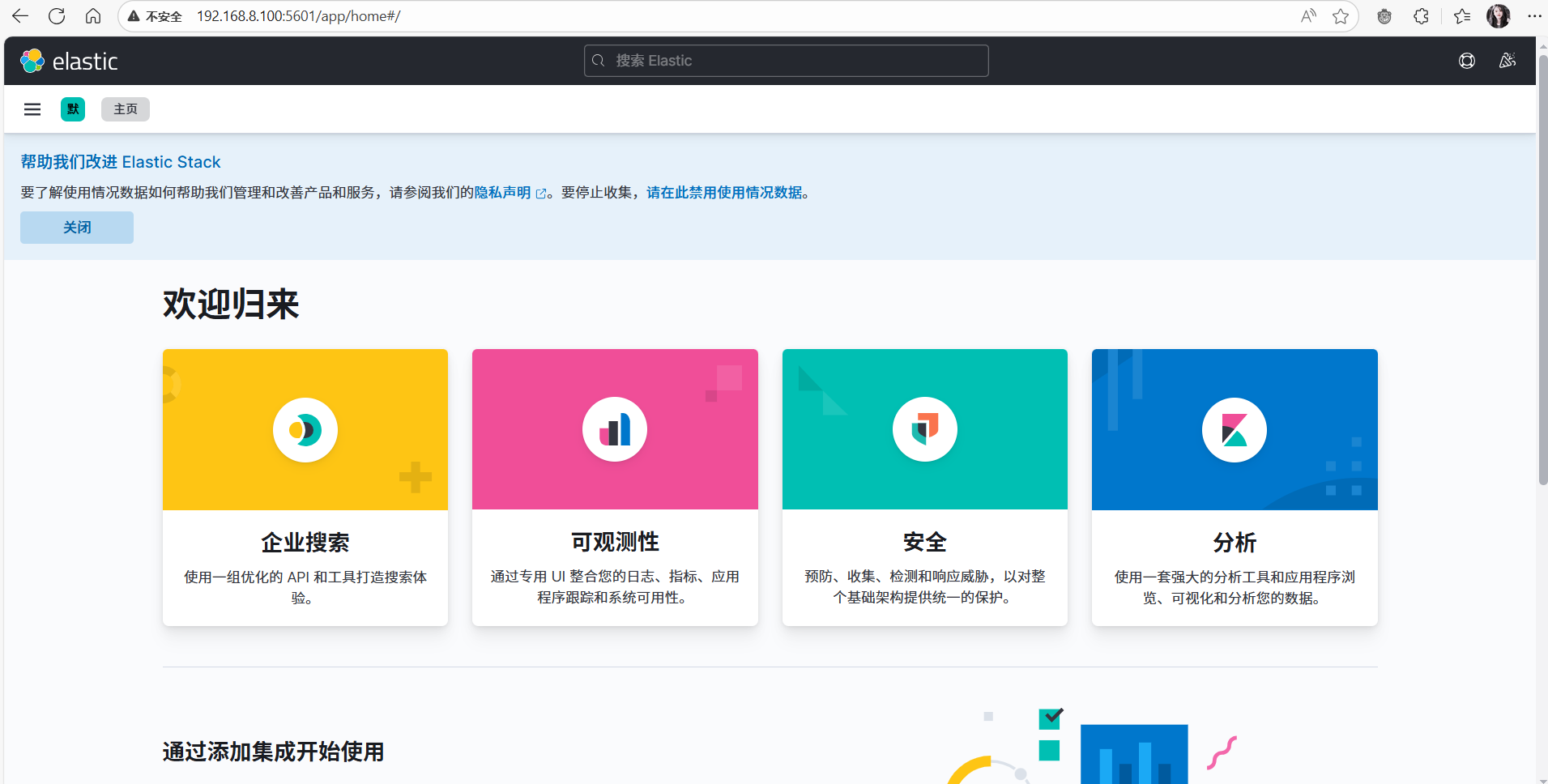
Task: Click the browser Home button
Action: (93, 16)
